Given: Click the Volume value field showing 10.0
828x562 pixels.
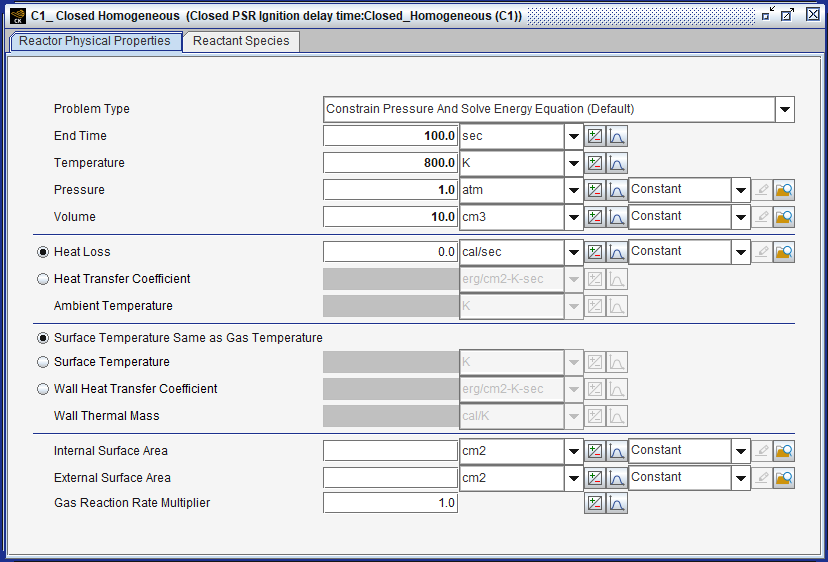Looking at the screenshot, I should coord(390,217).
